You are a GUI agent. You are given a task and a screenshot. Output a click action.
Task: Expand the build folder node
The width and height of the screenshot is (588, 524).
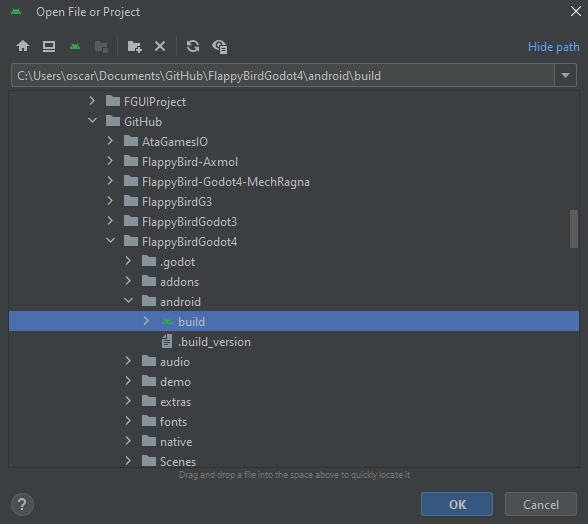click(x=146, y=321)
